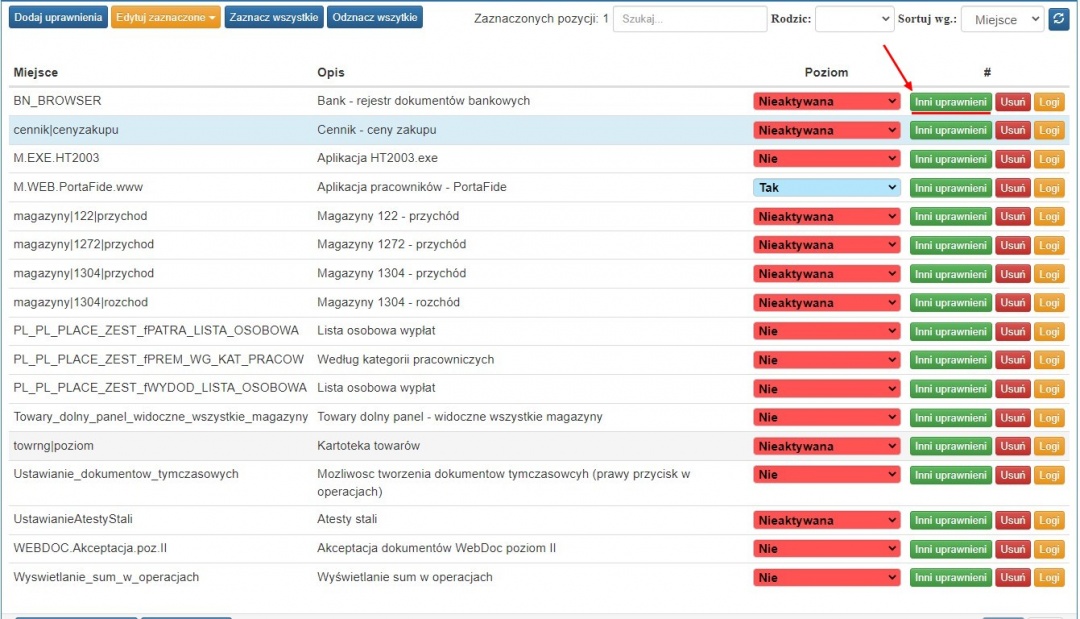1080x619 pixels.
Task: Change Poziom dropdown for M.WEB.PortaFide.www
Action: tap(827, 187)
